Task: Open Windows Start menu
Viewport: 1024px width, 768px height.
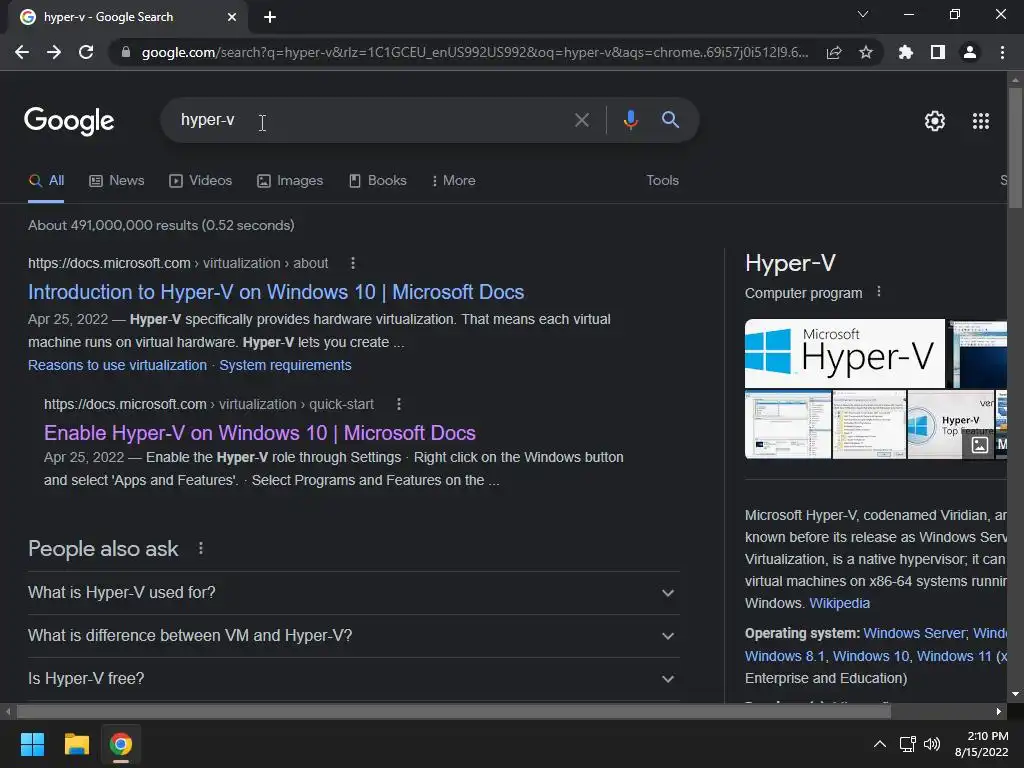Action: [32, 744]
